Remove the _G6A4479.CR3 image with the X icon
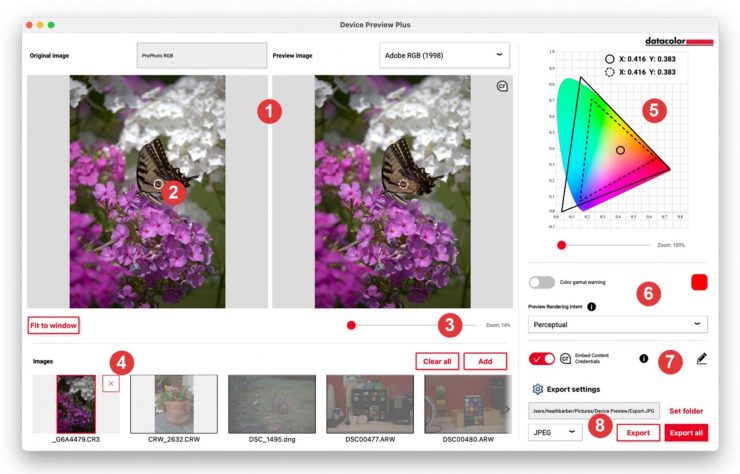740x474 pixels. [x=110, y=384]
